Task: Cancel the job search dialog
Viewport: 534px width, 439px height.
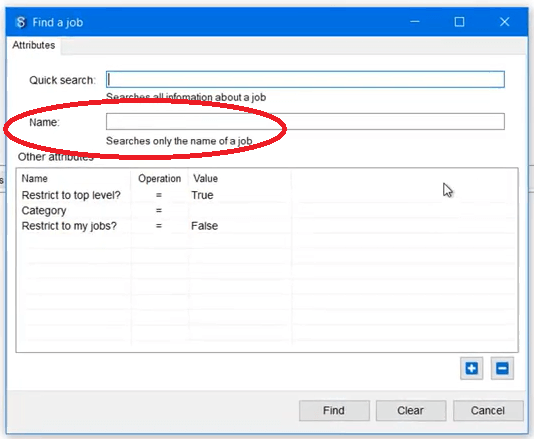Action: [488, 411]
